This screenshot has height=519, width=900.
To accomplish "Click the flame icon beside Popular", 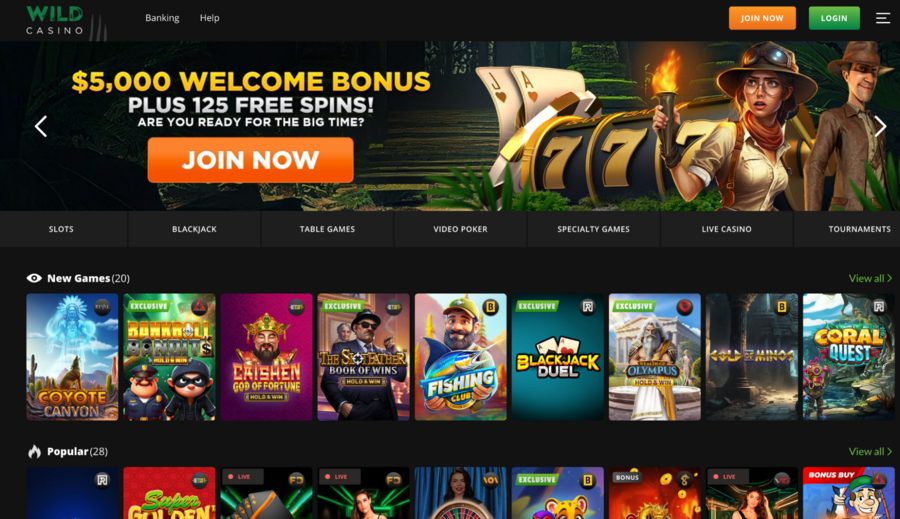I will click(34, 451).
